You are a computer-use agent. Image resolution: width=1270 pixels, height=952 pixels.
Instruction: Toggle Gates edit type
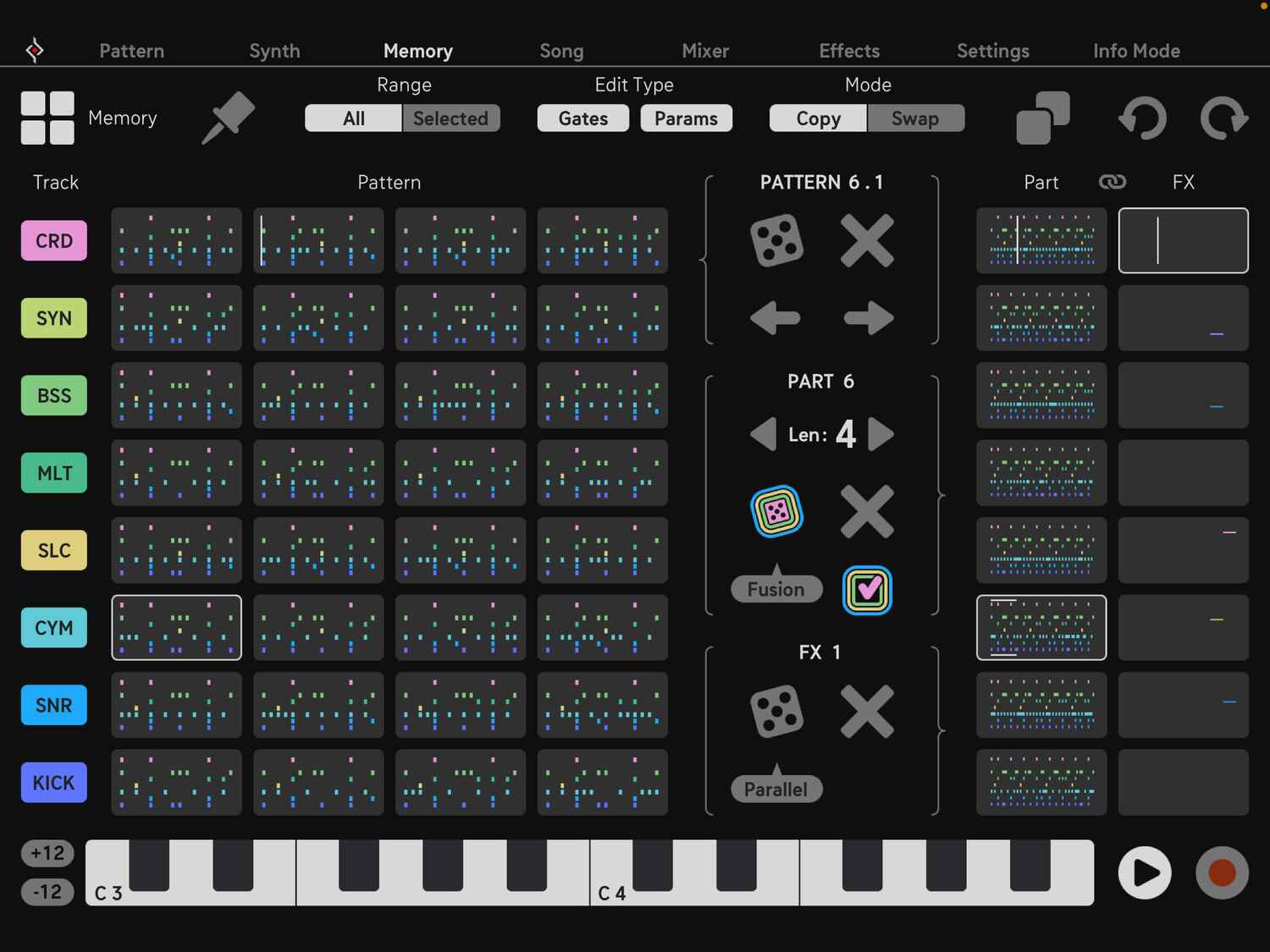point(583,118)
